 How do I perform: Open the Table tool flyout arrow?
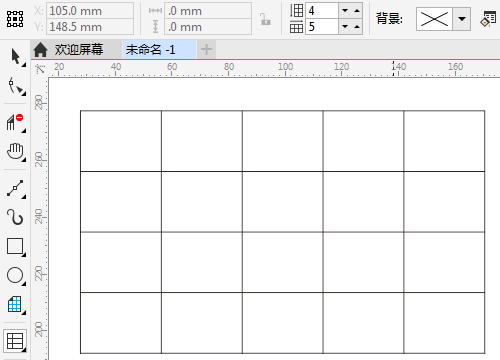click(x=24, y=350)
